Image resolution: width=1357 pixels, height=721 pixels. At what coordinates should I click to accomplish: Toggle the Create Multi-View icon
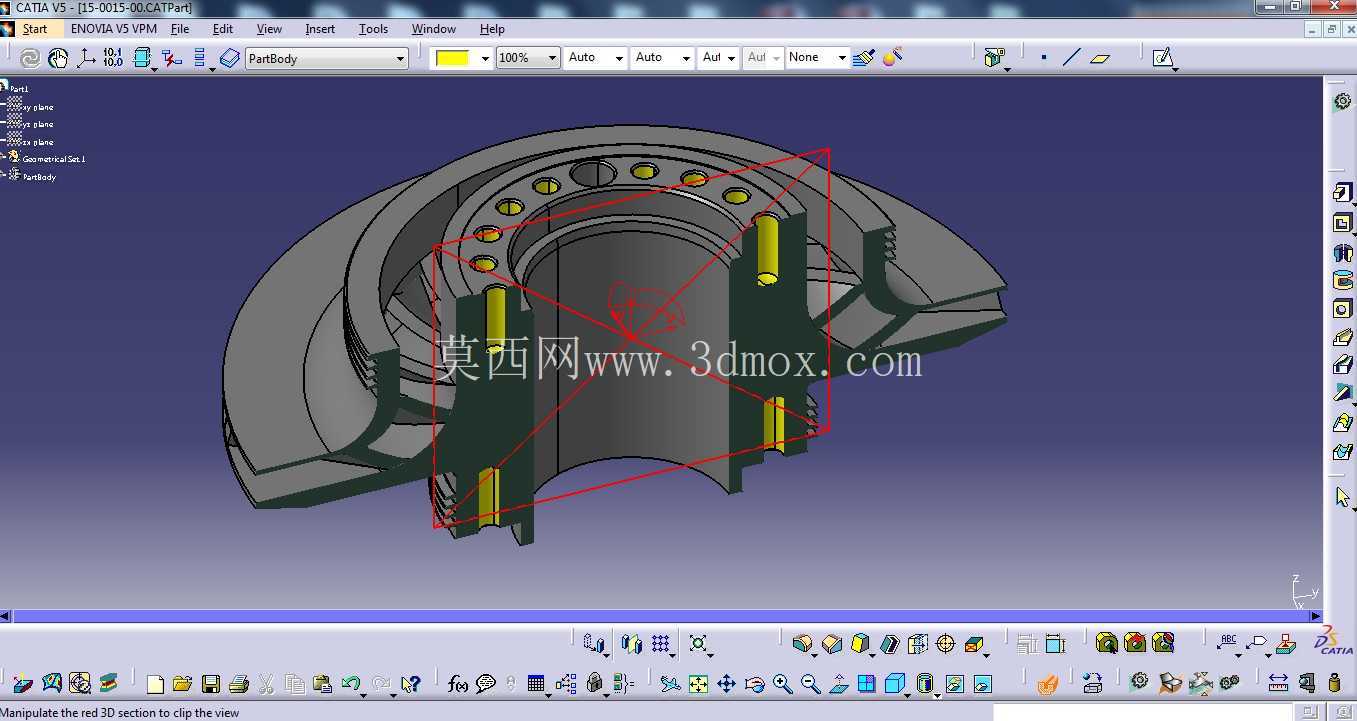(x=866, y=684)
